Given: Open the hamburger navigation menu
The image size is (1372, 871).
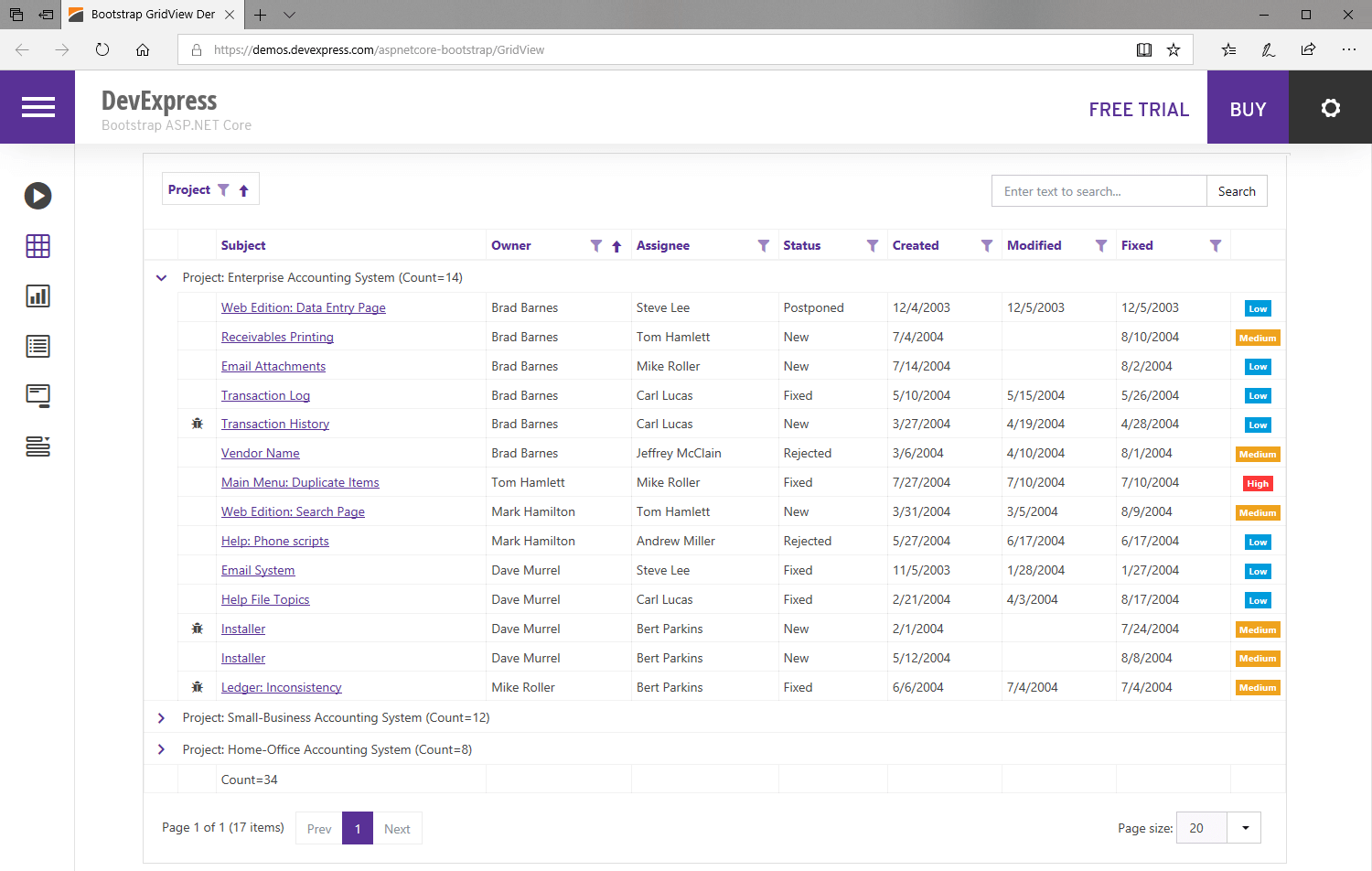Looking at the screenshot, I should (38, 108).
